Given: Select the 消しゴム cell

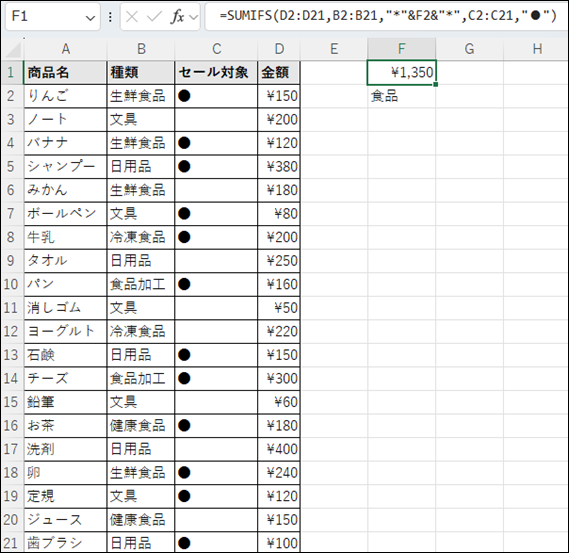Looking at the screenshot, I should click(x=65, y=308).
